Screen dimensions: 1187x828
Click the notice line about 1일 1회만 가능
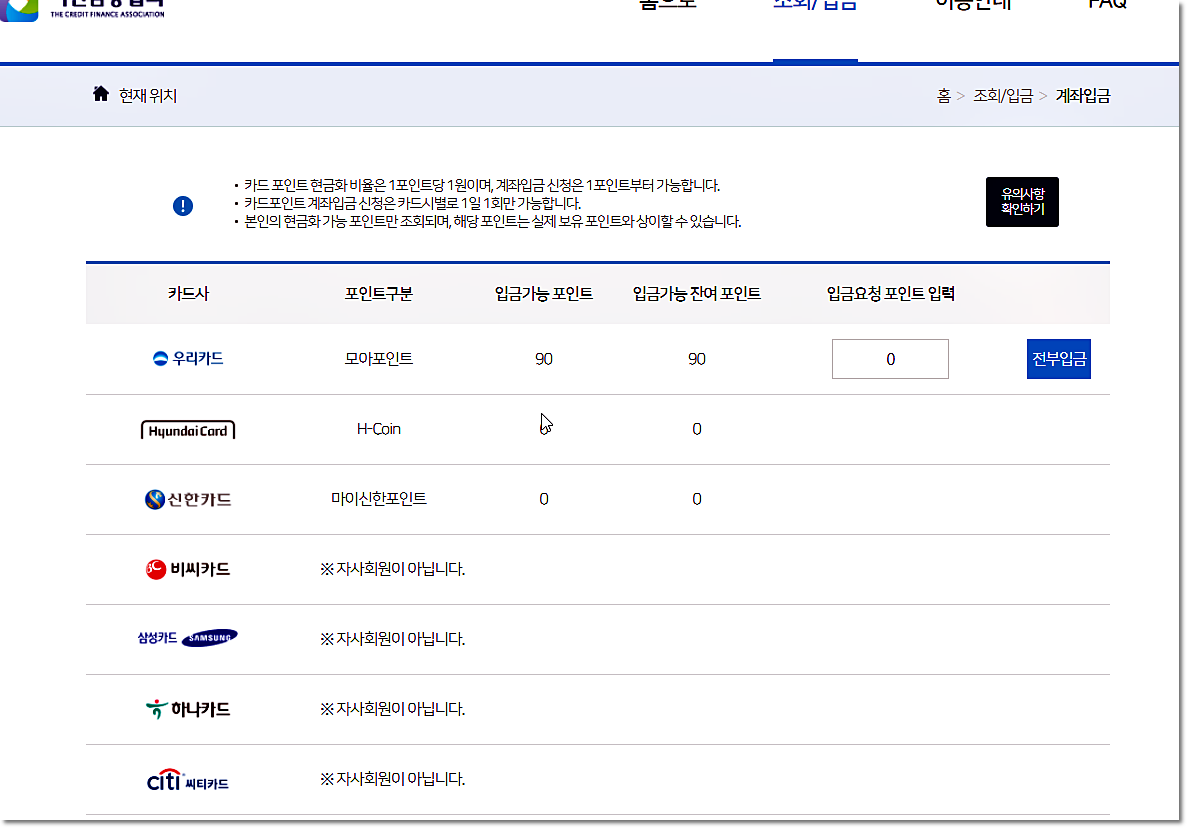click(412, 204)
